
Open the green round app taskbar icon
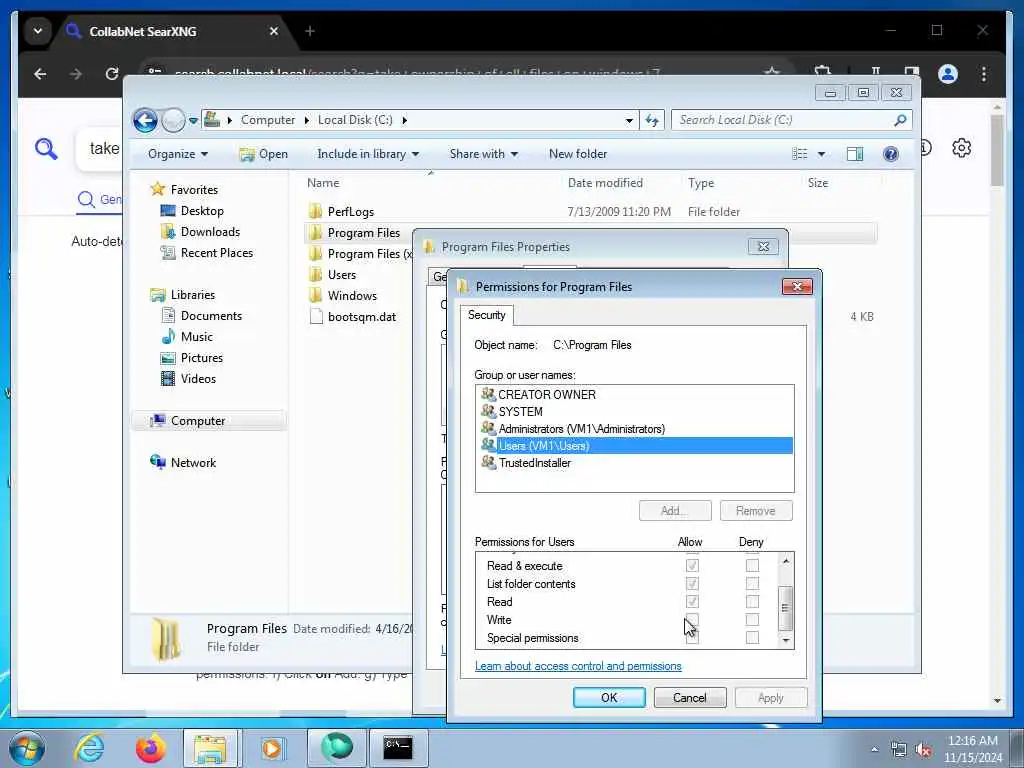click(x=336, y=748)
